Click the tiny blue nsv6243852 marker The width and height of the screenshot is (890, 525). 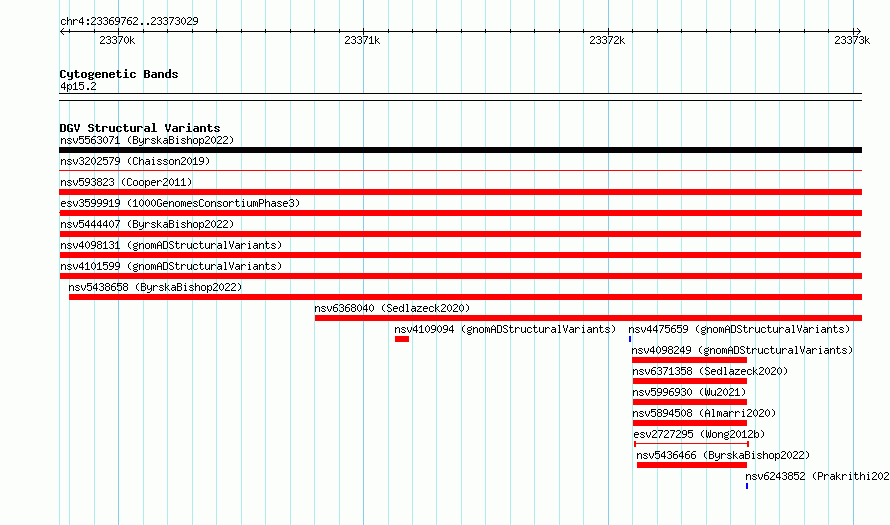pyautogui.click(x=747, y=486)
